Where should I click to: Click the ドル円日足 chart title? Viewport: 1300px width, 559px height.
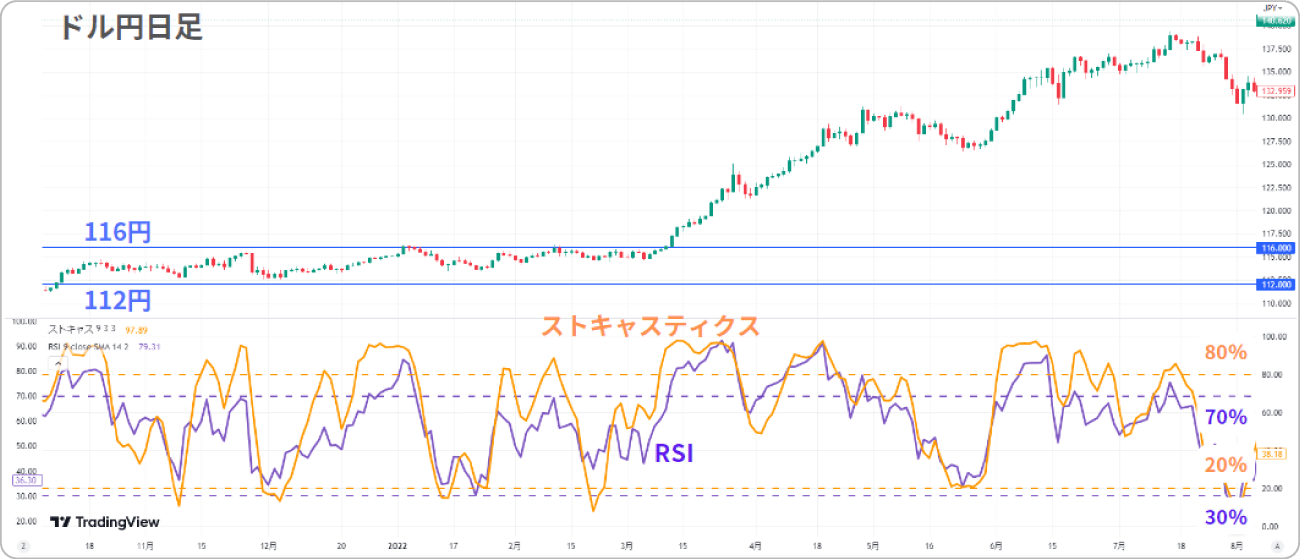130,27
